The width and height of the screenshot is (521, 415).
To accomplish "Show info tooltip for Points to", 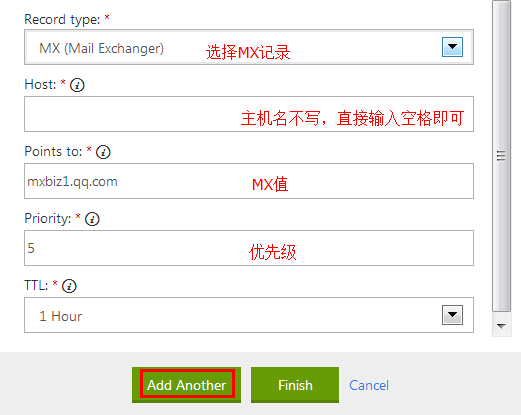I will coord(103,152).
